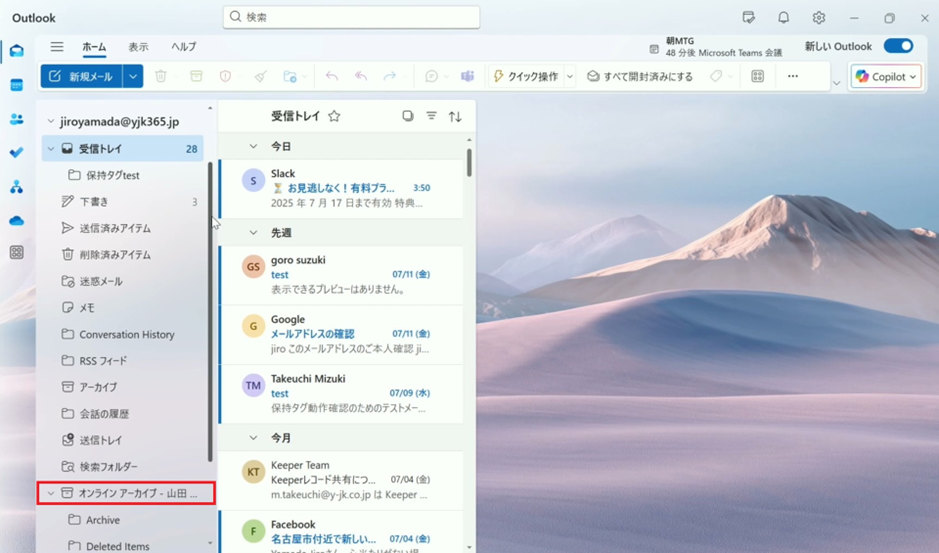Open the goro suzuki test email
Image resolution: width=939 pixels, height=553 pixels.
[341, 274]
